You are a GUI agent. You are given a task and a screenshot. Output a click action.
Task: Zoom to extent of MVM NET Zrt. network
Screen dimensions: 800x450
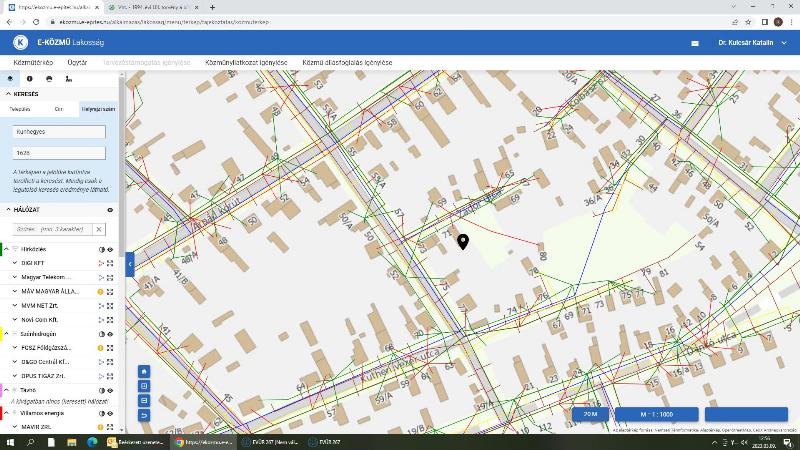click(110, 306)
